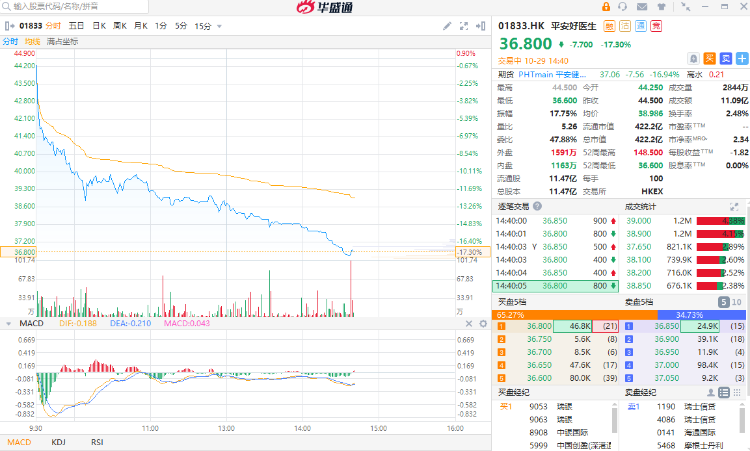
Task: Click the red 窝 badge next to stock name
Action: [x=656, y=26]
